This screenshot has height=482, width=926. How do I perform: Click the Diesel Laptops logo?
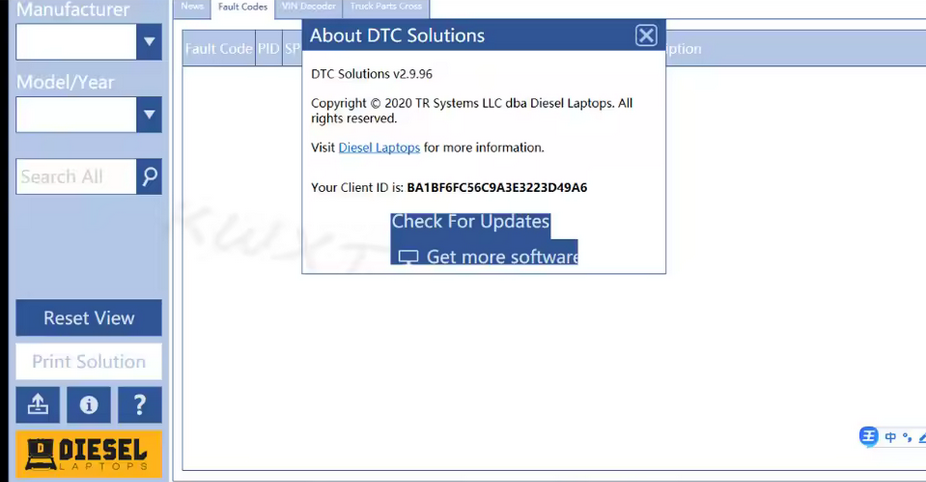[88, 454]
